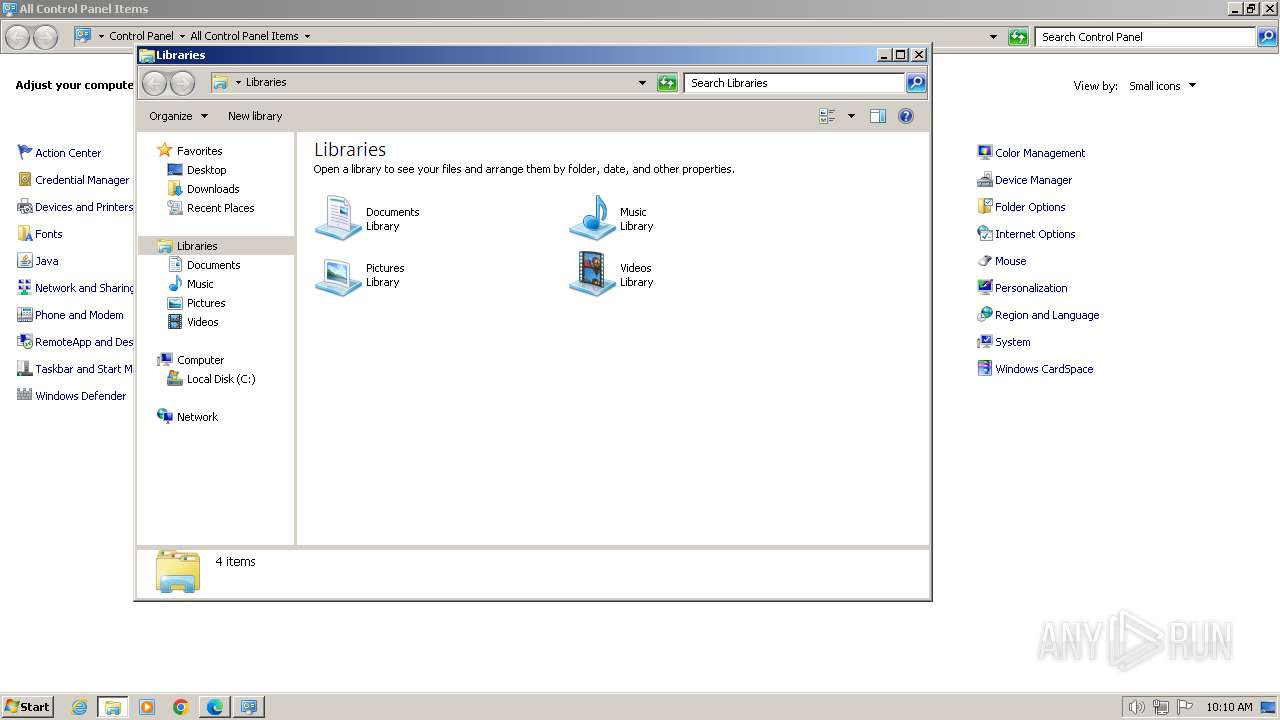Select Recent Places under Favorites
Screen dimensions: 1280x720
pyautogui.click(x=220, y=208)
